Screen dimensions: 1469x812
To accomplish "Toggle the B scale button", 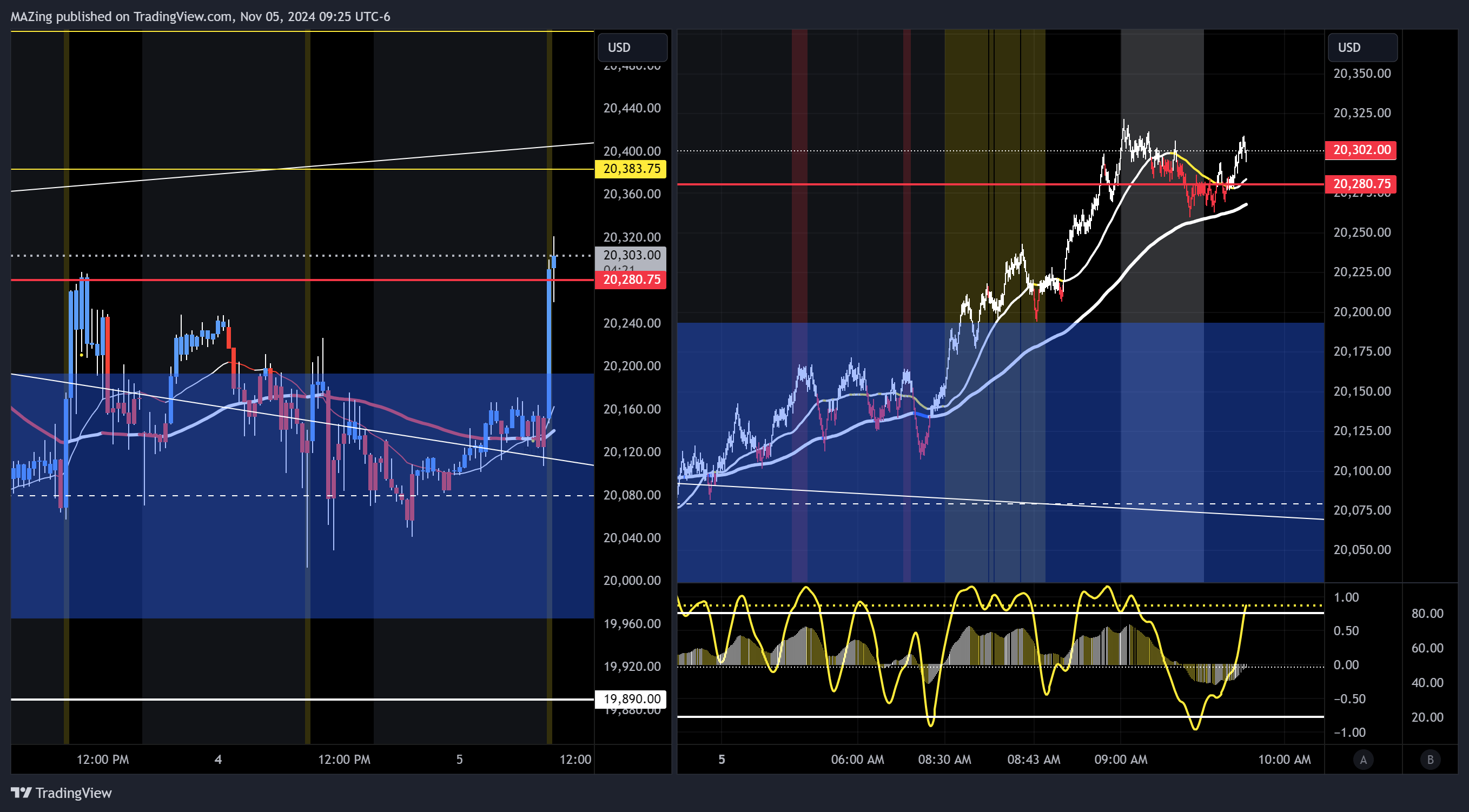I will tap(1430, 759).
